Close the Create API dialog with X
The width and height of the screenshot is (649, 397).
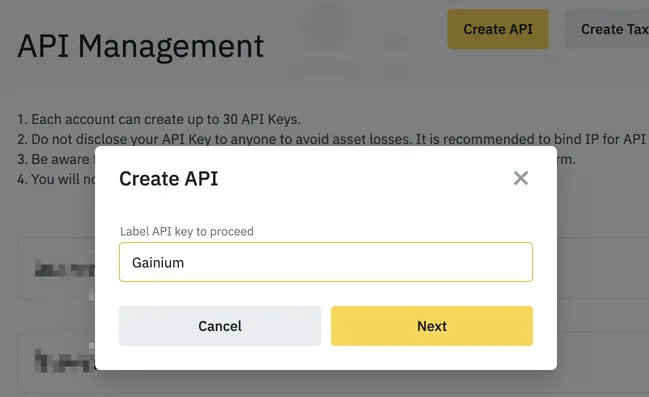(x=521, y=178)
